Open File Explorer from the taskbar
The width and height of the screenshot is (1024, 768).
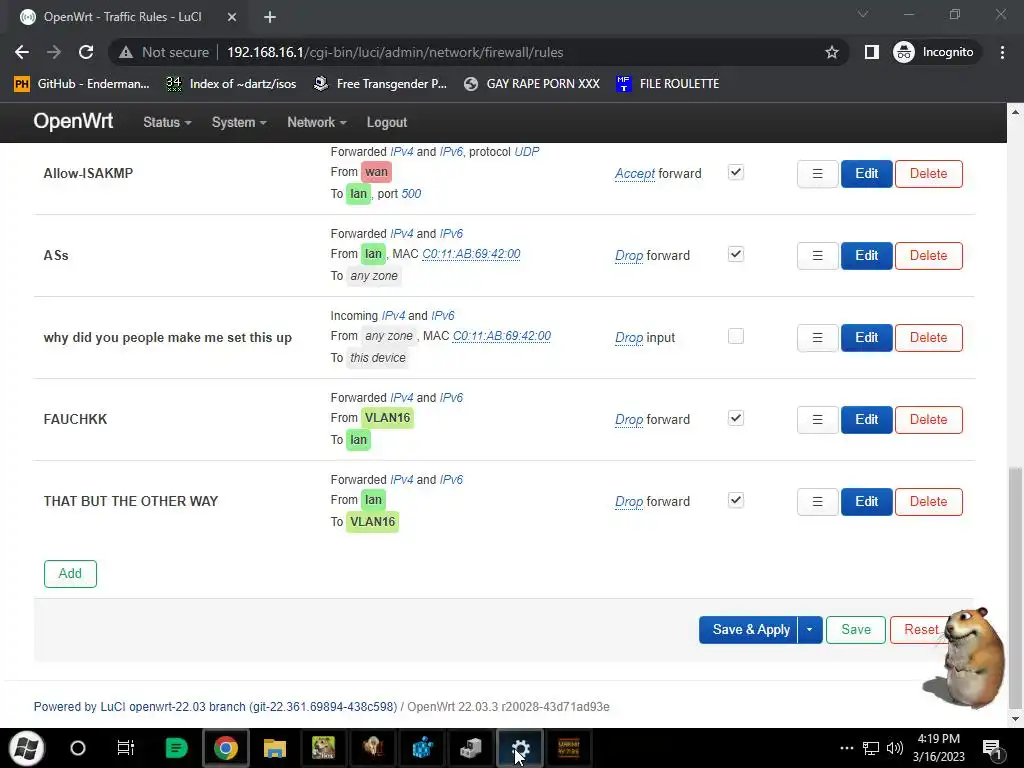click(275, 748)
